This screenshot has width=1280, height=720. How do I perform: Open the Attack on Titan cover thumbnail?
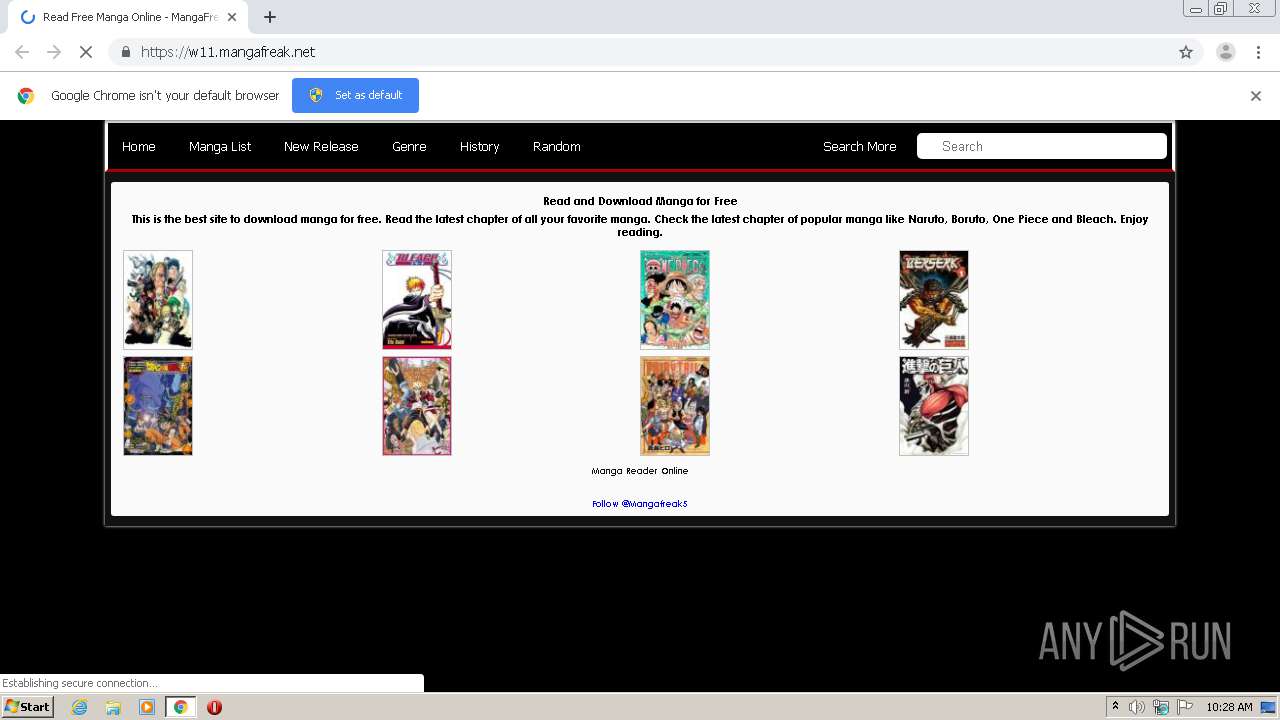click(934, 406)
